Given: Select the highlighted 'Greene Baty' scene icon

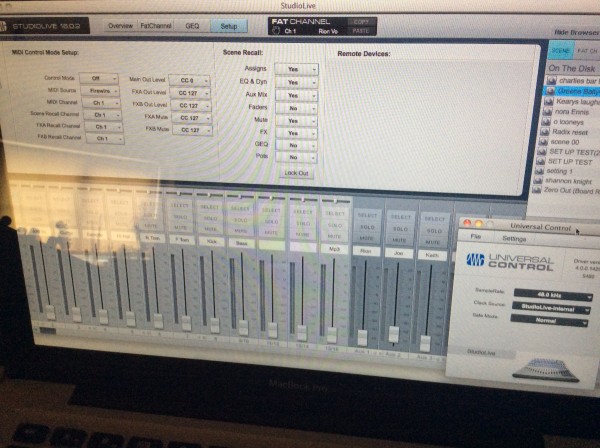Looking at the screenshot, I should pos(550,91).
